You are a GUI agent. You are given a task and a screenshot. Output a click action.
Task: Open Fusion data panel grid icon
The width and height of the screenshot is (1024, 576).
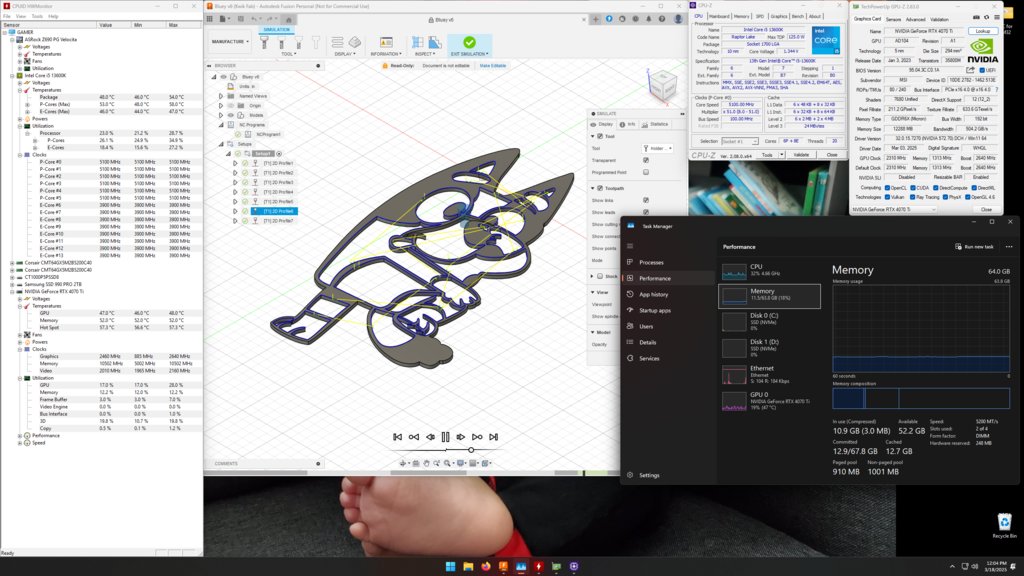tap(210, 20)
